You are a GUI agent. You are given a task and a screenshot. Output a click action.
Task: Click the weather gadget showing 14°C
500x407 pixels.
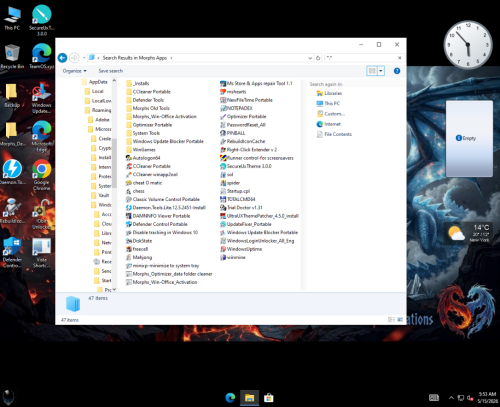(468, 232)
